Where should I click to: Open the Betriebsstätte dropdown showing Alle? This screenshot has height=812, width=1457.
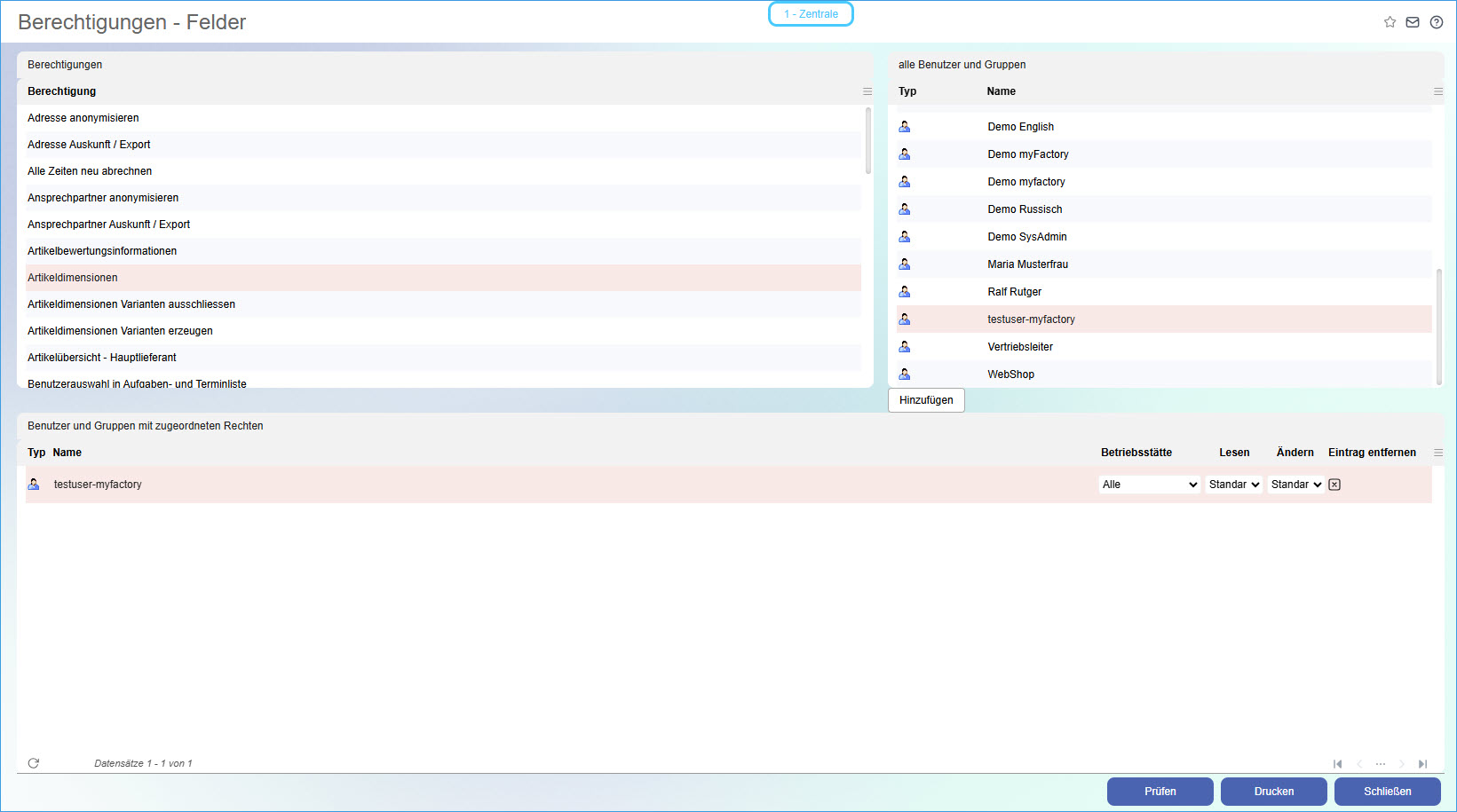(x=1150, y=485)
